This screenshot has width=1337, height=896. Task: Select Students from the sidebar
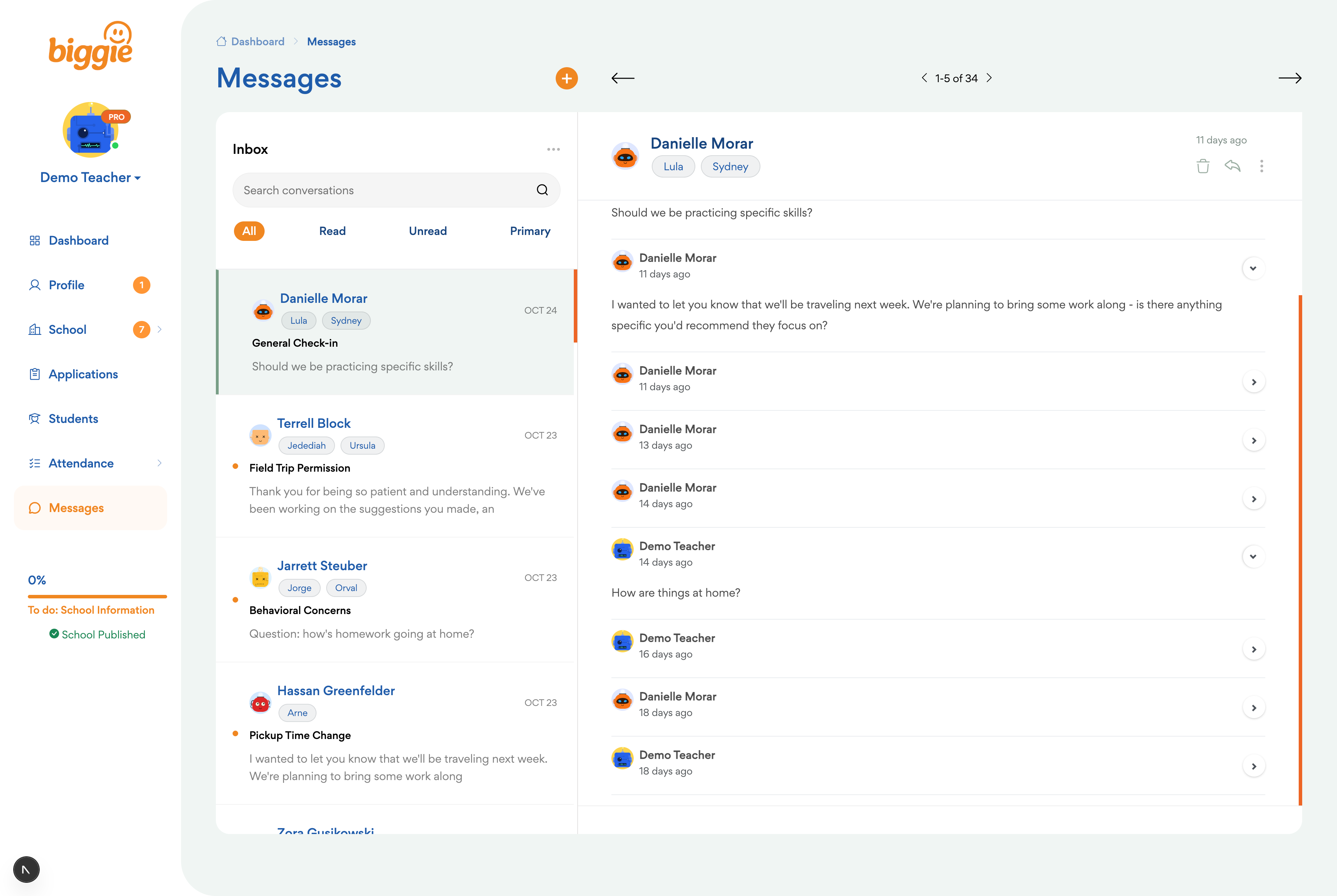pyautogui.click(x=73, y=418)
